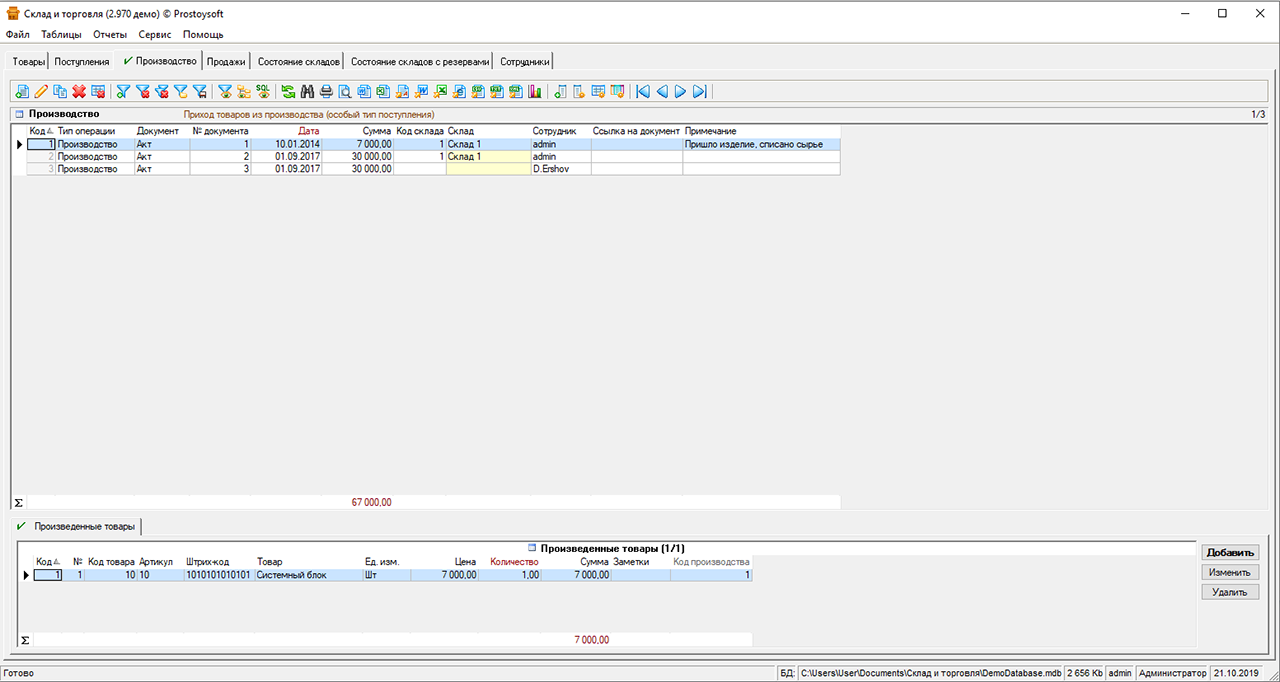1280x682 pixels.
Task: Click the pencil edit record icon
Action: 41,92
